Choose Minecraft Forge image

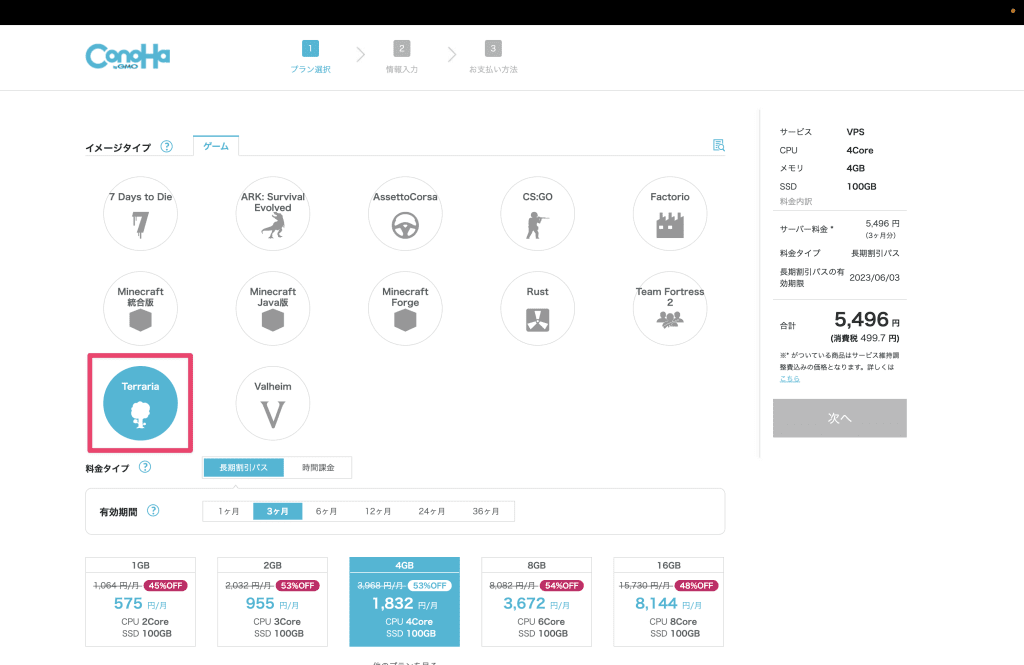[x=405, y=308]
